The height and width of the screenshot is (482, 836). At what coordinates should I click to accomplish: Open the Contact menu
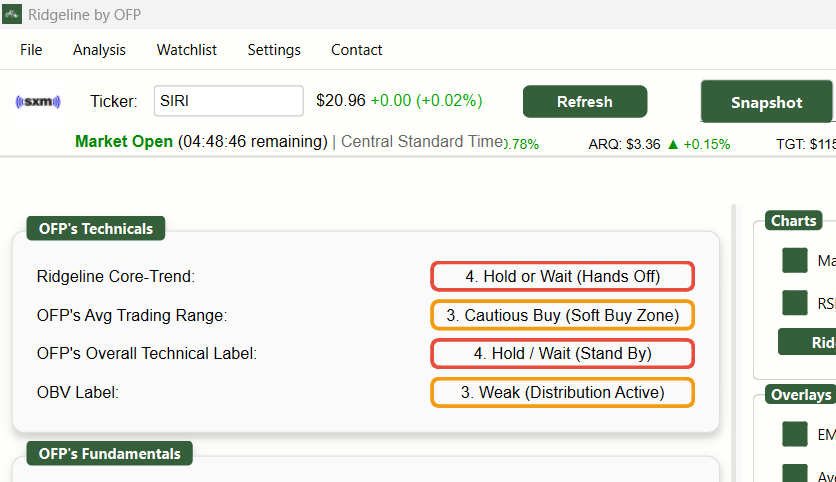pos(357,50)
